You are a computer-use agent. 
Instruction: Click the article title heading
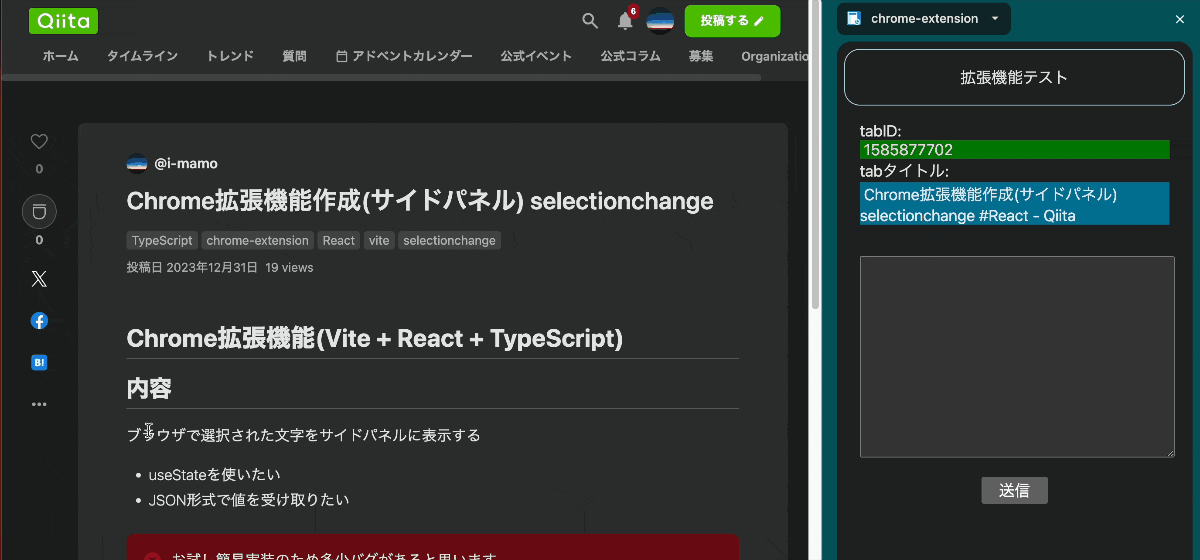(x=420, y=201)
